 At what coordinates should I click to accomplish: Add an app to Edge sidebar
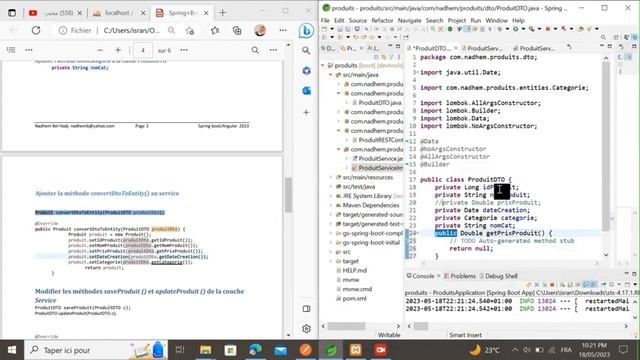point(306,112)
